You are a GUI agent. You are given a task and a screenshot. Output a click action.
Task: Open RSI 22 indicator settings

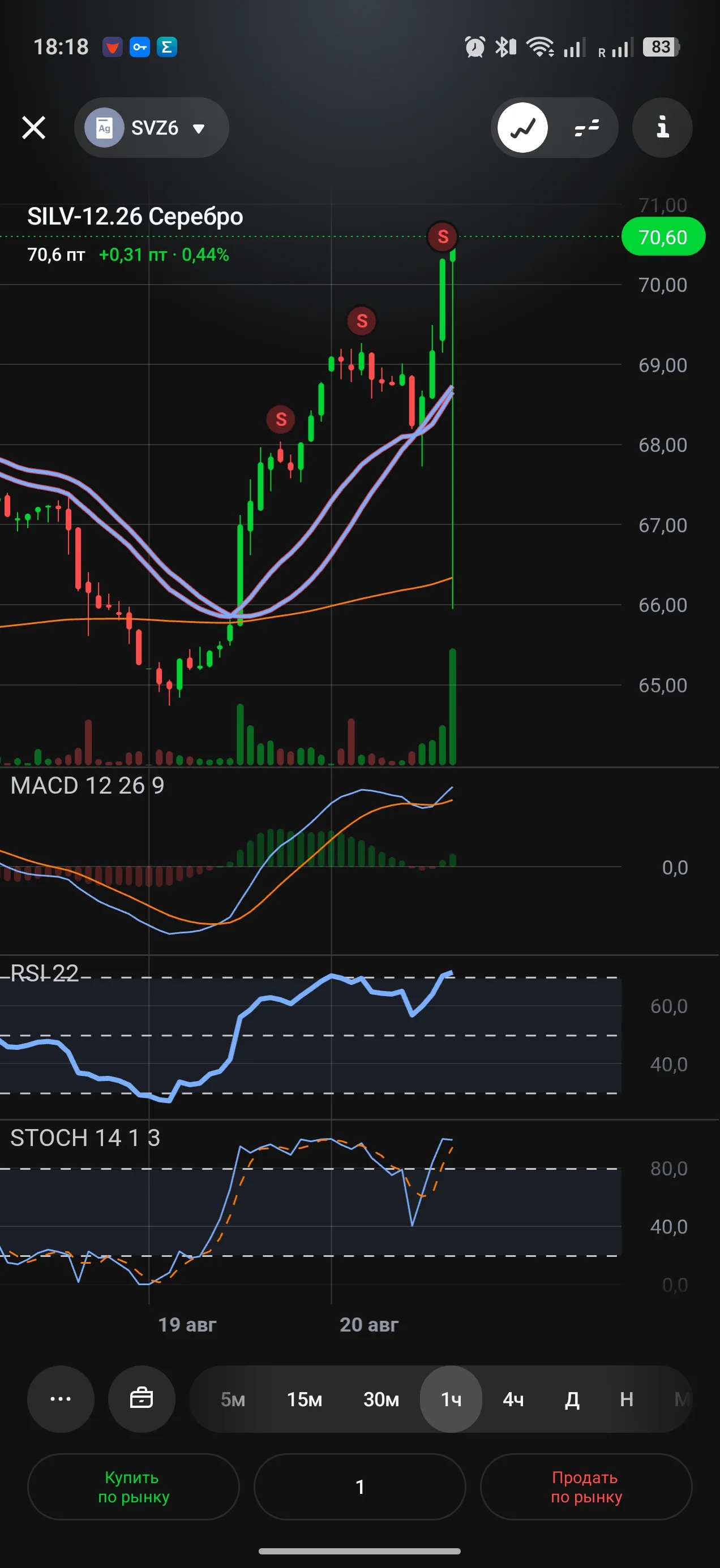click(45, 973)
